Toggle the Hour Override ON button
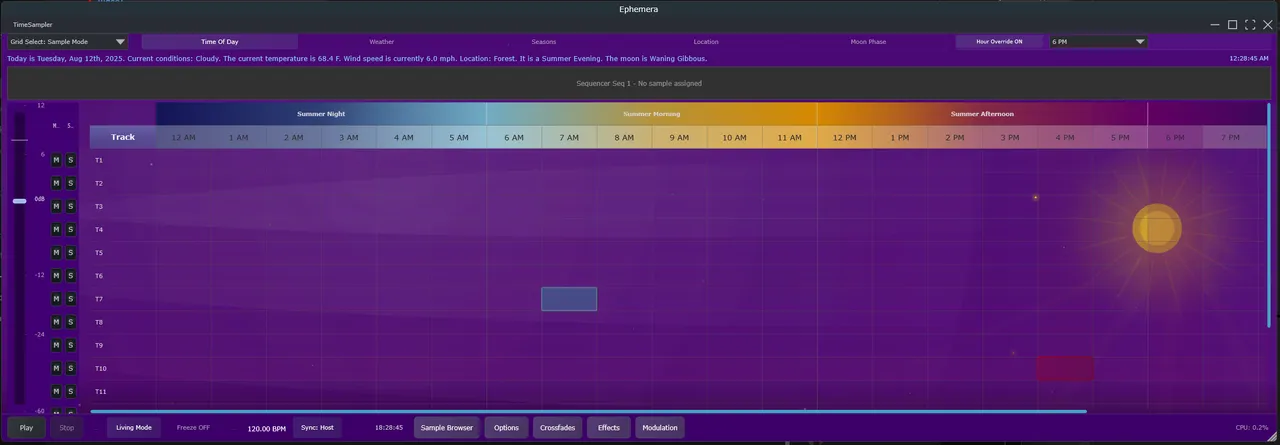Screen dimensions: 1280x445 pos(999,42)
